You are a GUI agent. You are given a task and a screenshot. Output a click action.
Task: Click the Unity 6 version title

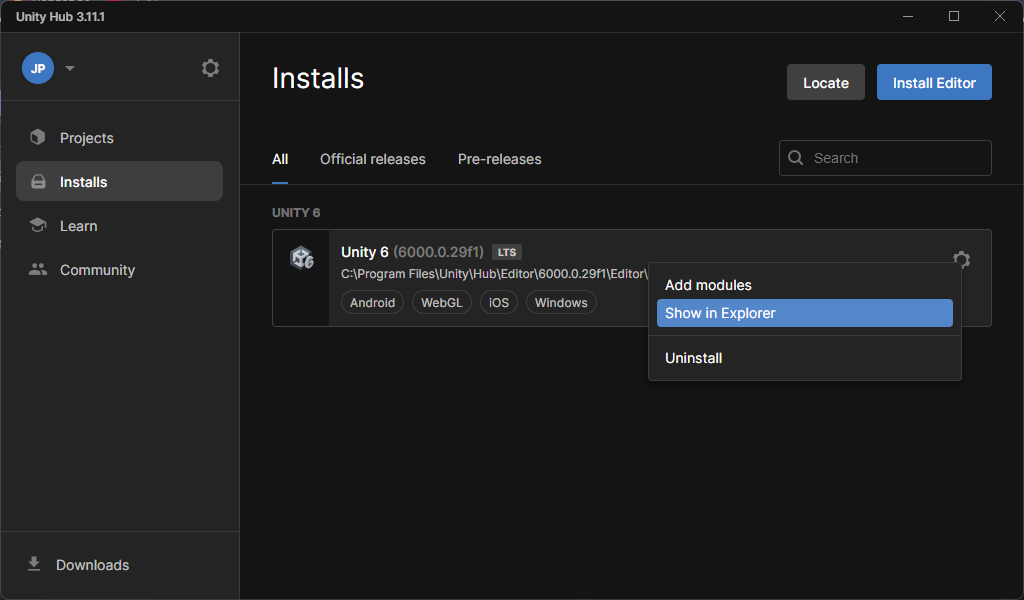[x=412, y=252]
